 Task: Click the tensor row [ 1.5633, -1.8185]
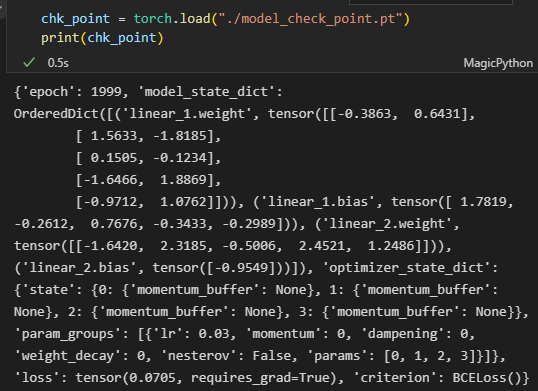point(144,136)
